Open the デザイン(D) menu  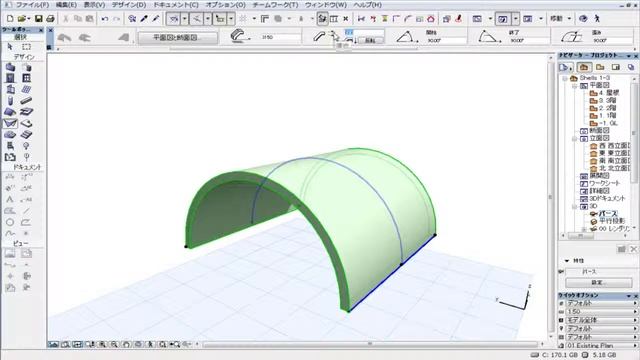click(129, 5)
